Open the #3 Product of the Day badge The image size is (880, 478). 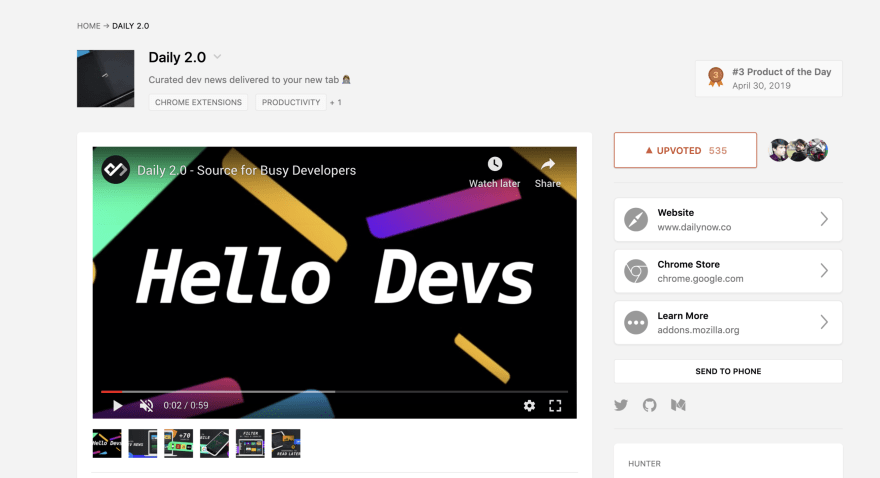[x=768, y=79]
